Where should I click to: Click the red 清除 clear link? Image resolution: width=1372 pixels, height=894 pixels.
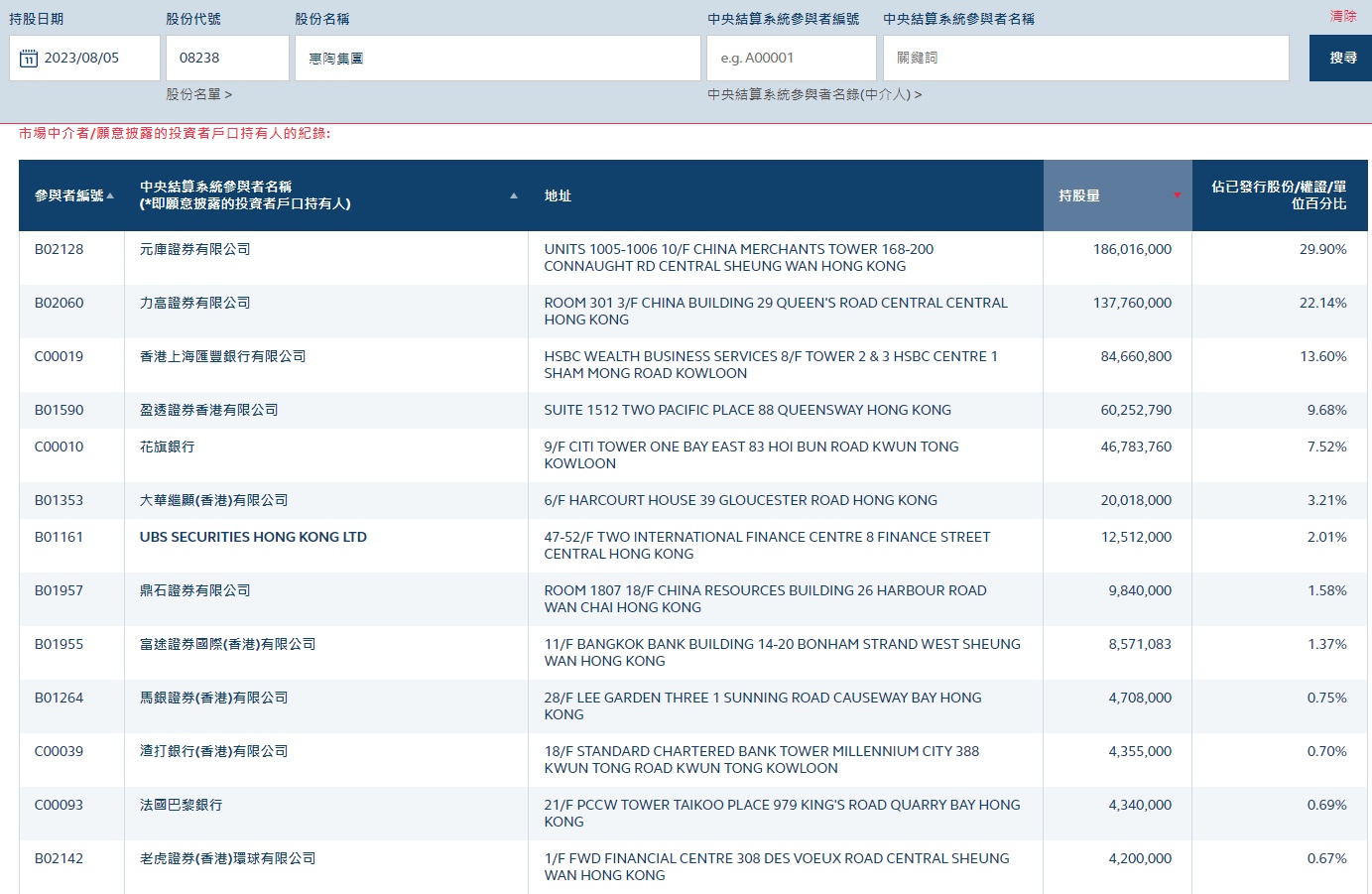[x=1342, y=16]
